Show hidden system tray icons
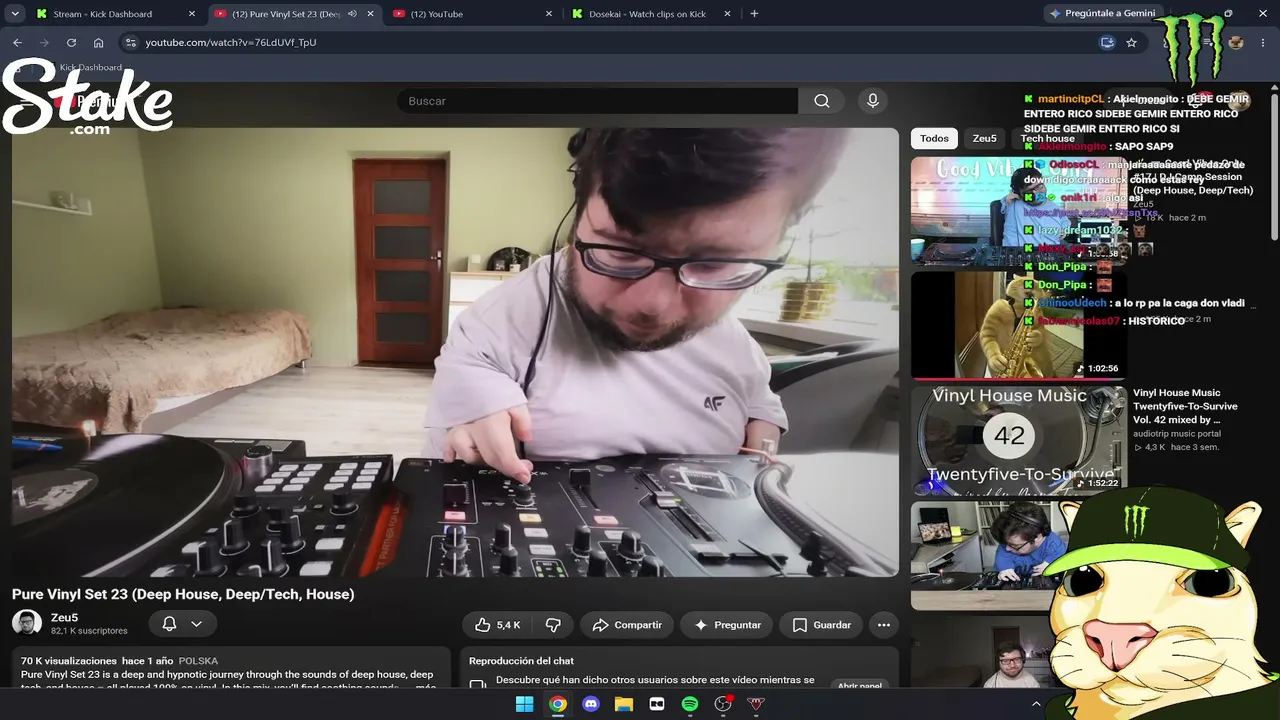Screen dimensions: 1280x720 point(1036,704)
